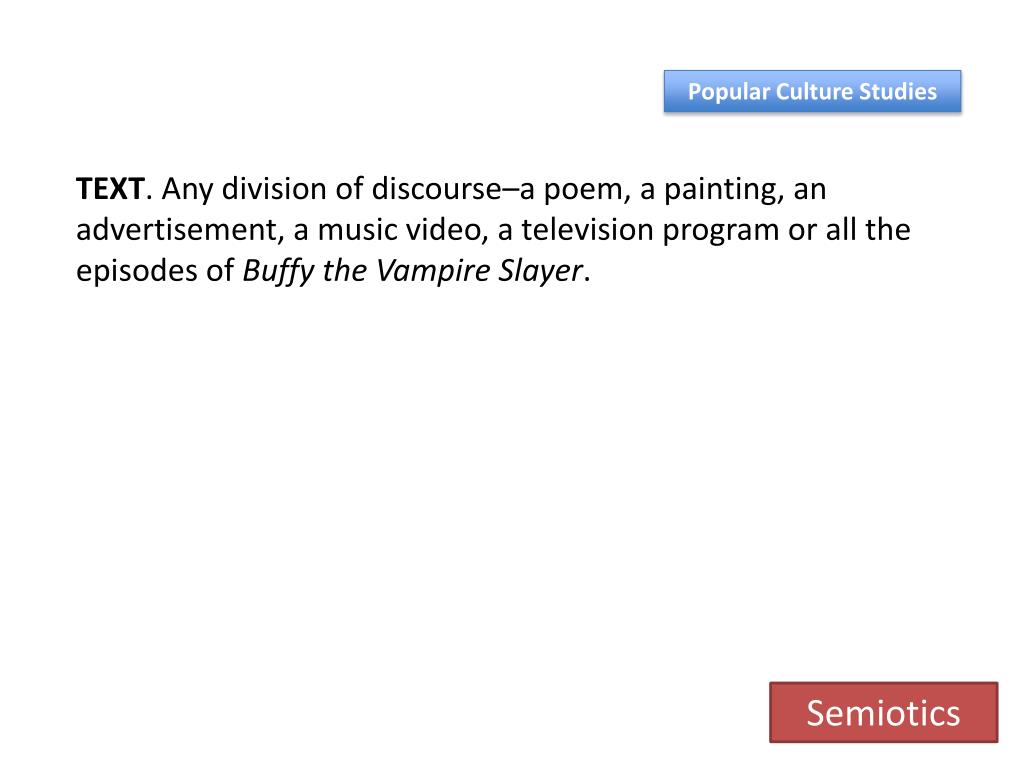Screen dimensions: 1024x768
Task: Select the word advertisement
Action: pyautogui.click(x=176, y=230)
